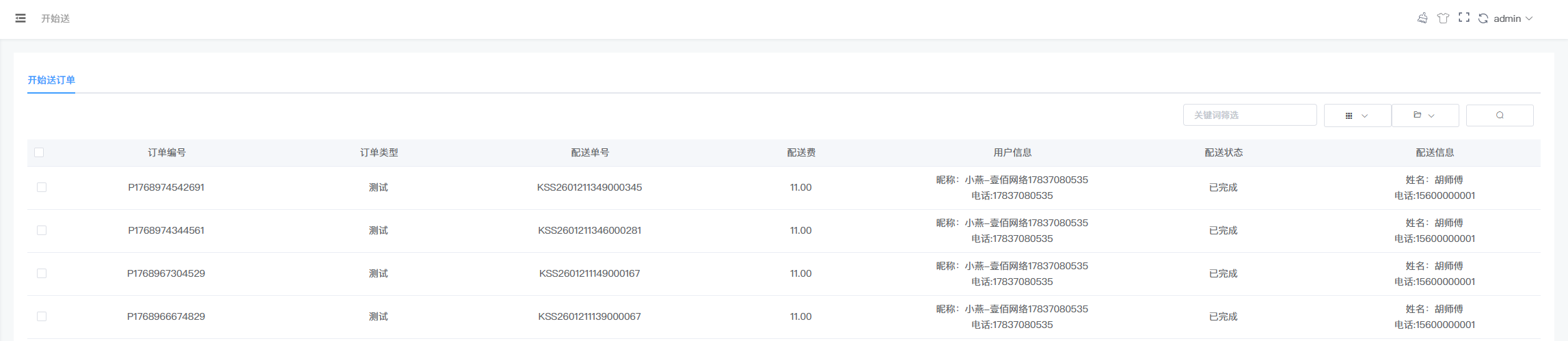Select checkbox for order P1768967304529
The image size is (1568, 341).
pos(42,273)
